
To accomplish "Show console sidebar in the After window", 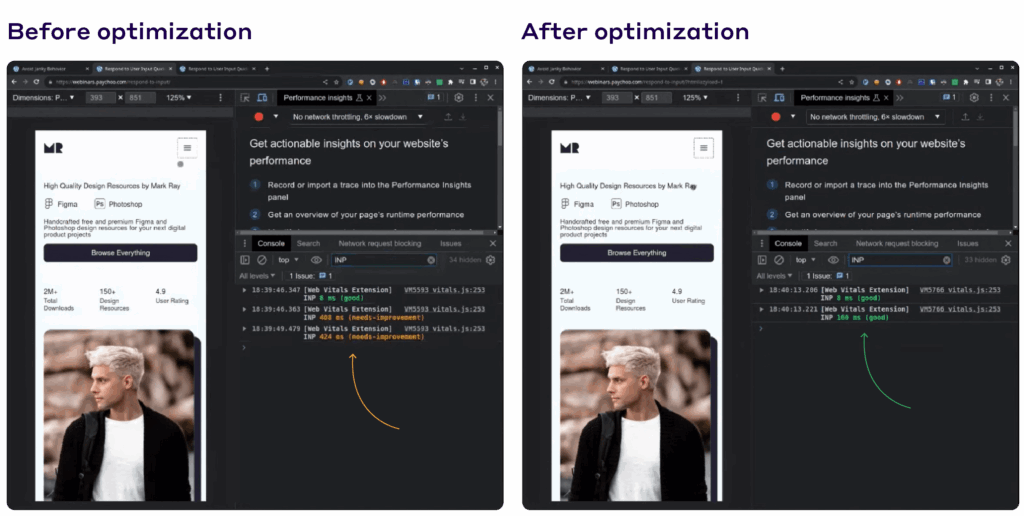I will click(762, 260).
